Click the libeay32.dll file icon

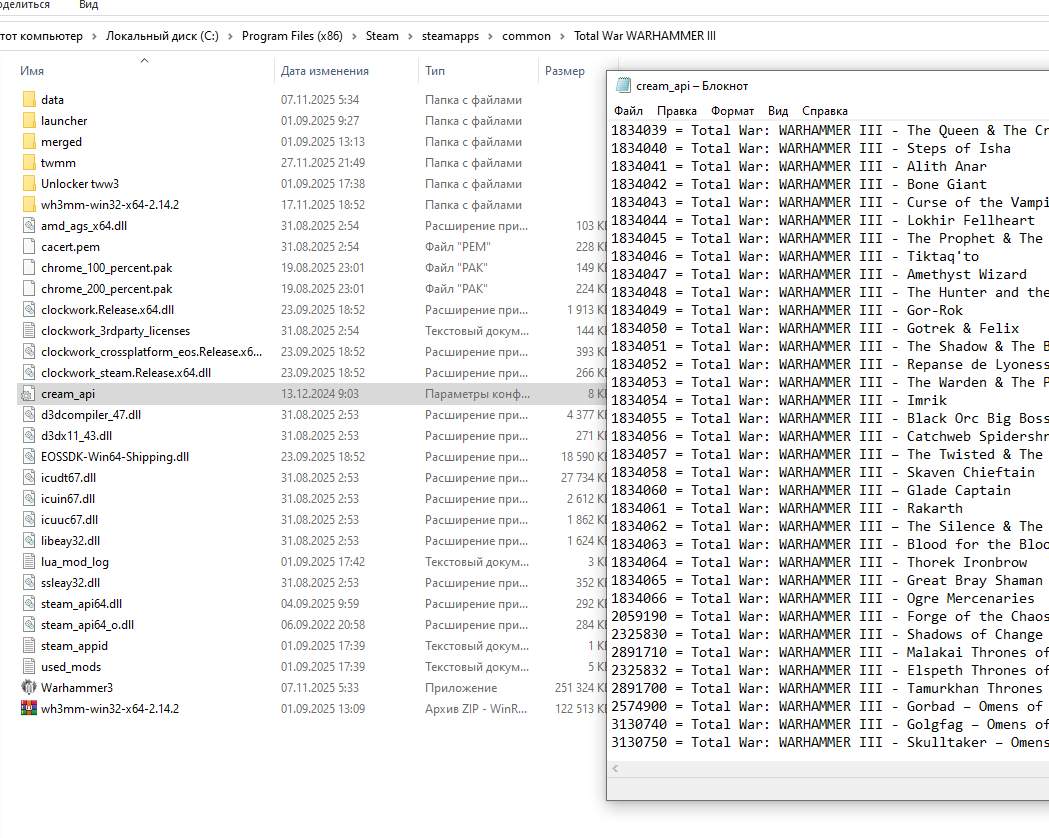pos(29,540)
